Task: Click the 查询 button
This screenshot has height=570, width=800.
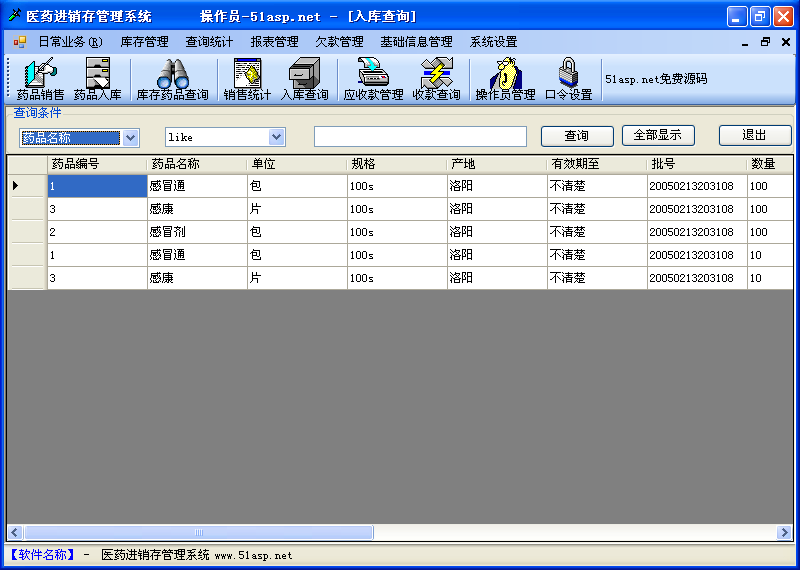Action: [577, 136]
